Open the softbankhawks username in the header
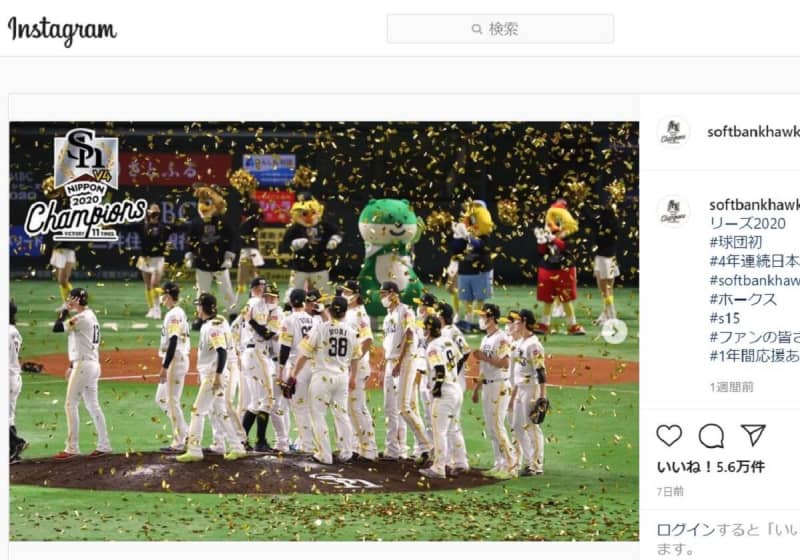This screenshot has width=800, height=560. pyautogui.click(x=753, y=132)
